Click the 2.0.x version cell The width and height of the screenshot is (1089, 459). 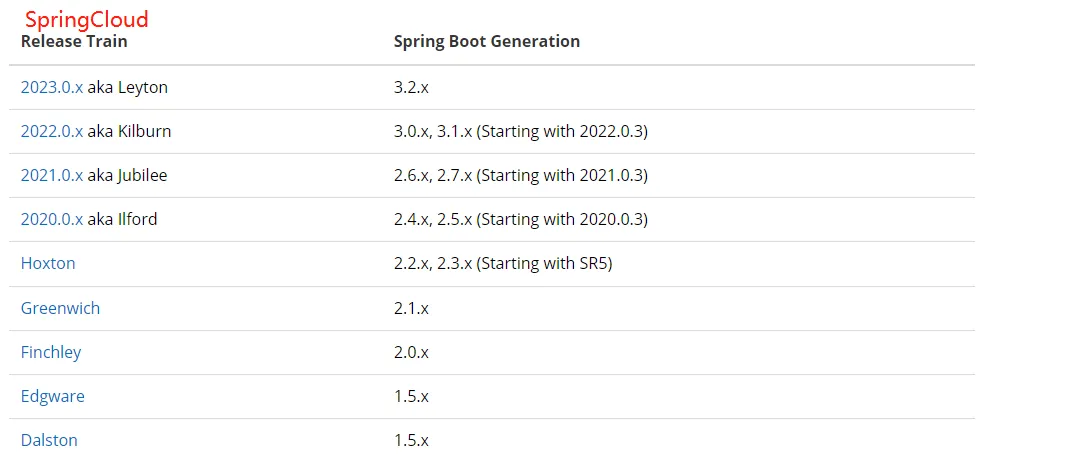411,352
